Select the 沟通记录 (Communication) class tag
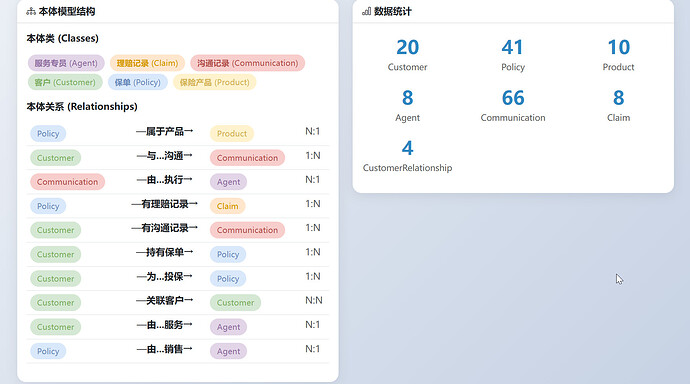This screenshot has width=690, height=384. click(x=247, y=63)
